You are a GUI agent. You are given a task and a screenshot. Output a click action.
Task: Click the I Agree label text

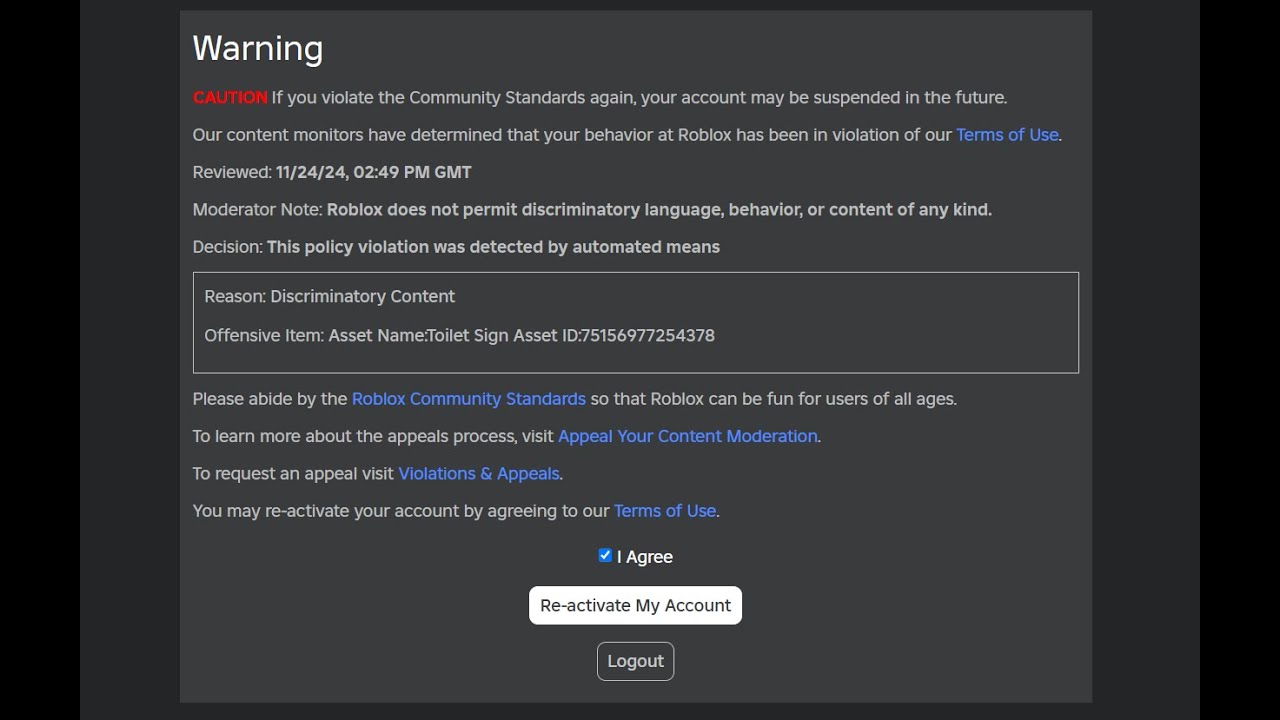(x=645, y=557)
